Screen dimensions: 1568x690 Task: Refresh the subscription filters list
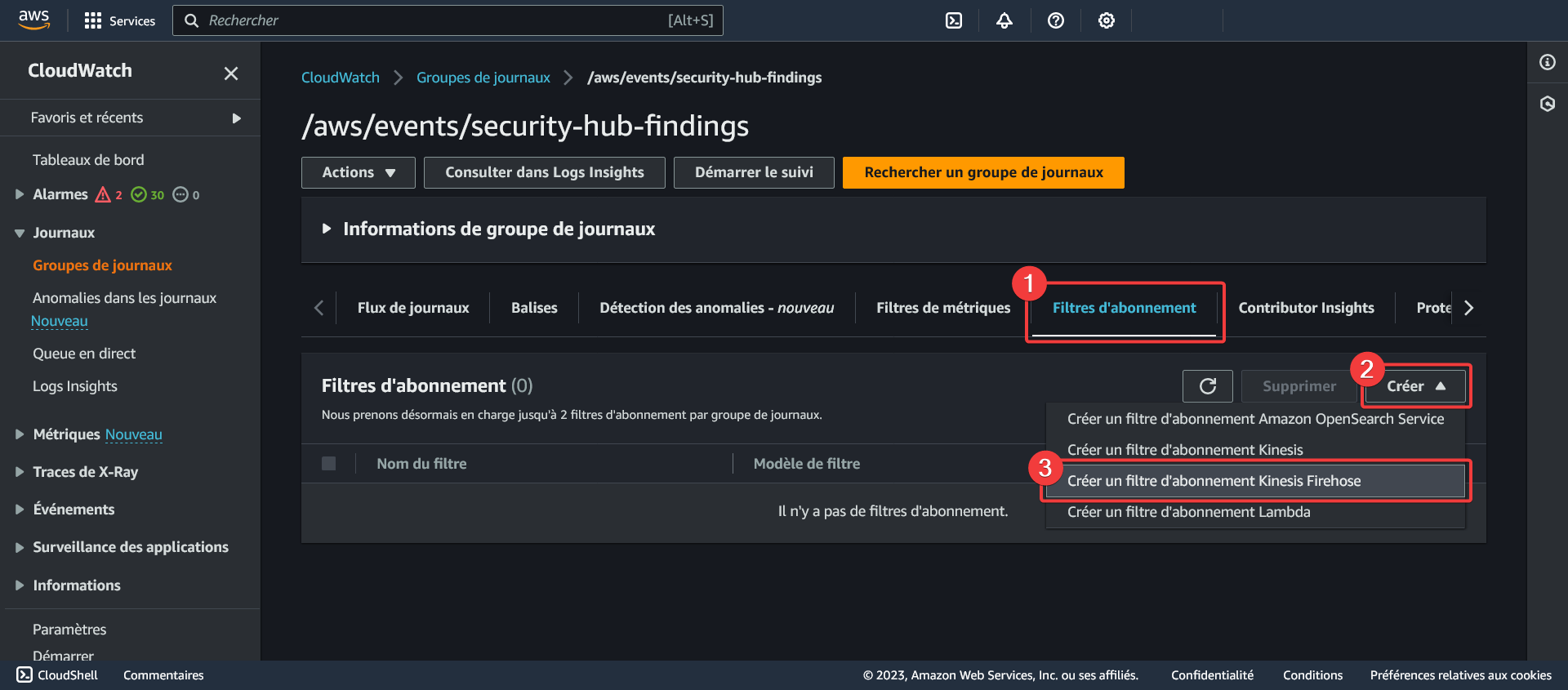click(x=1208, y=386)
